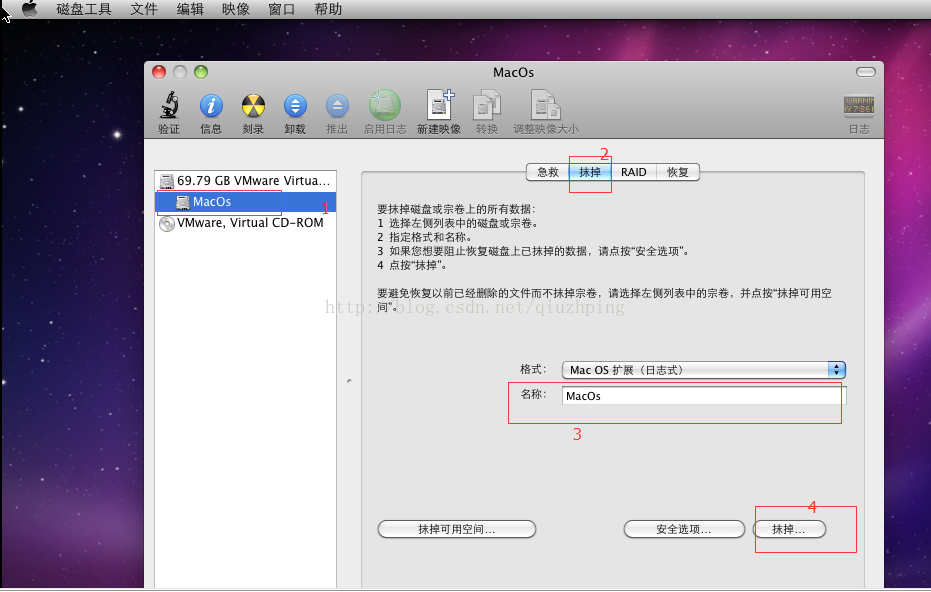The width and height of the screenshot is (931, 592).
Task: Open the Info (信息) toolbar icon
Action: pyautogui.click(x=211, y=106)
